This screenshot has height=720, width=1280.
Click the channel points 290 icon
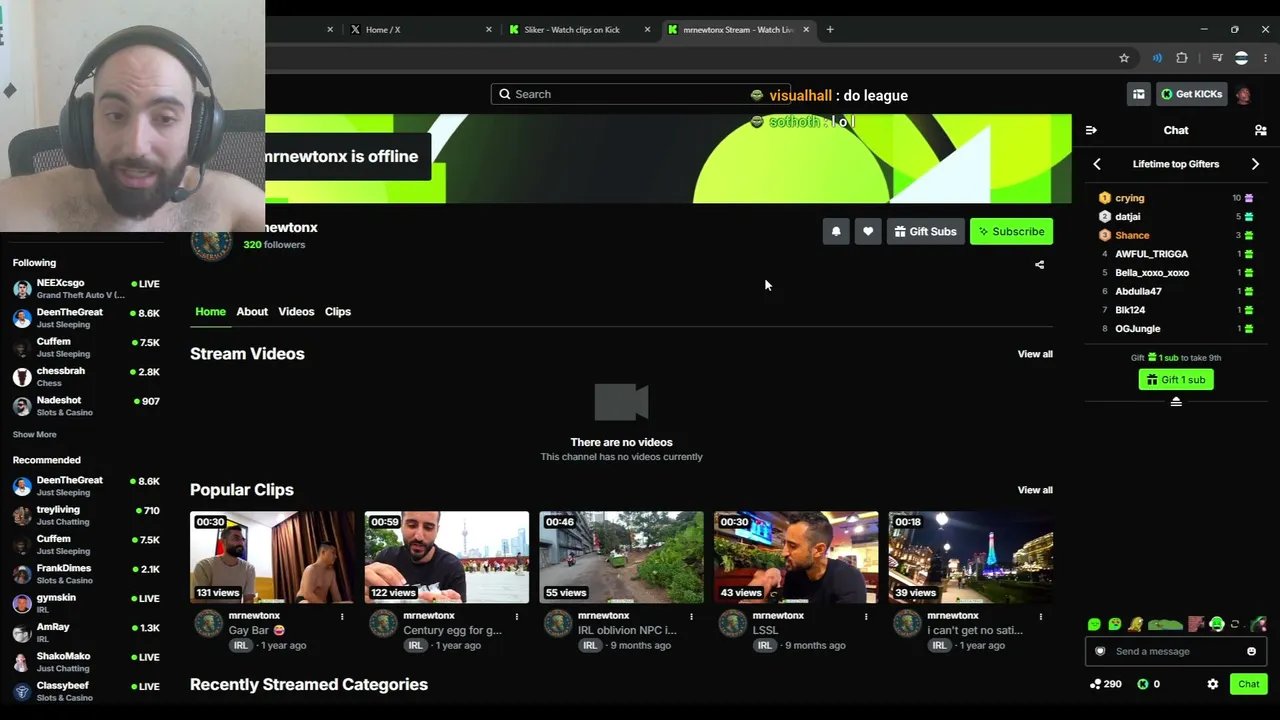1095,684
